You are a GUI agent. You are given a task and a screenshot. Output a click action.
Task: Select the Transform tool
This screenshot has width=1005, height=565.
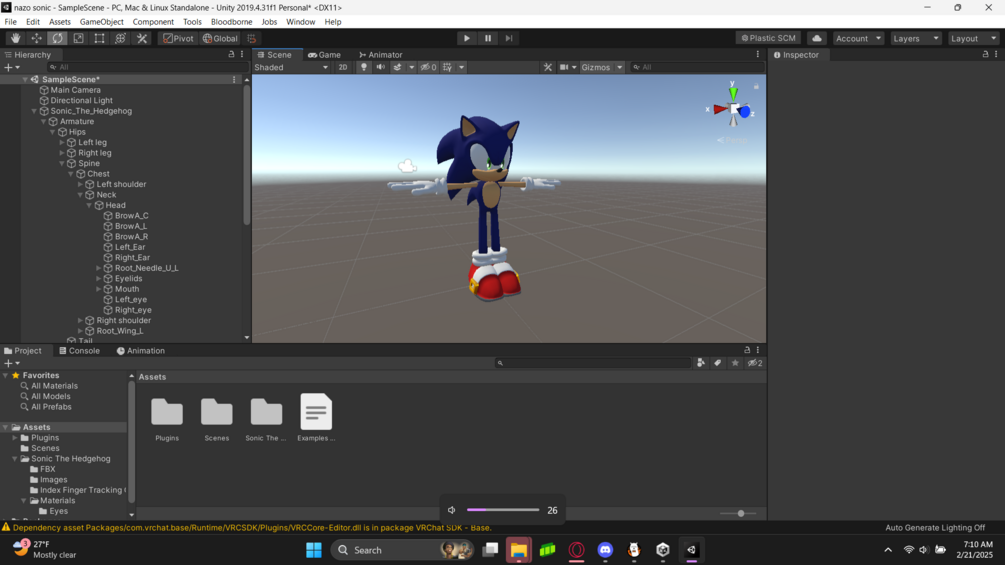click(x=120, y=38)
